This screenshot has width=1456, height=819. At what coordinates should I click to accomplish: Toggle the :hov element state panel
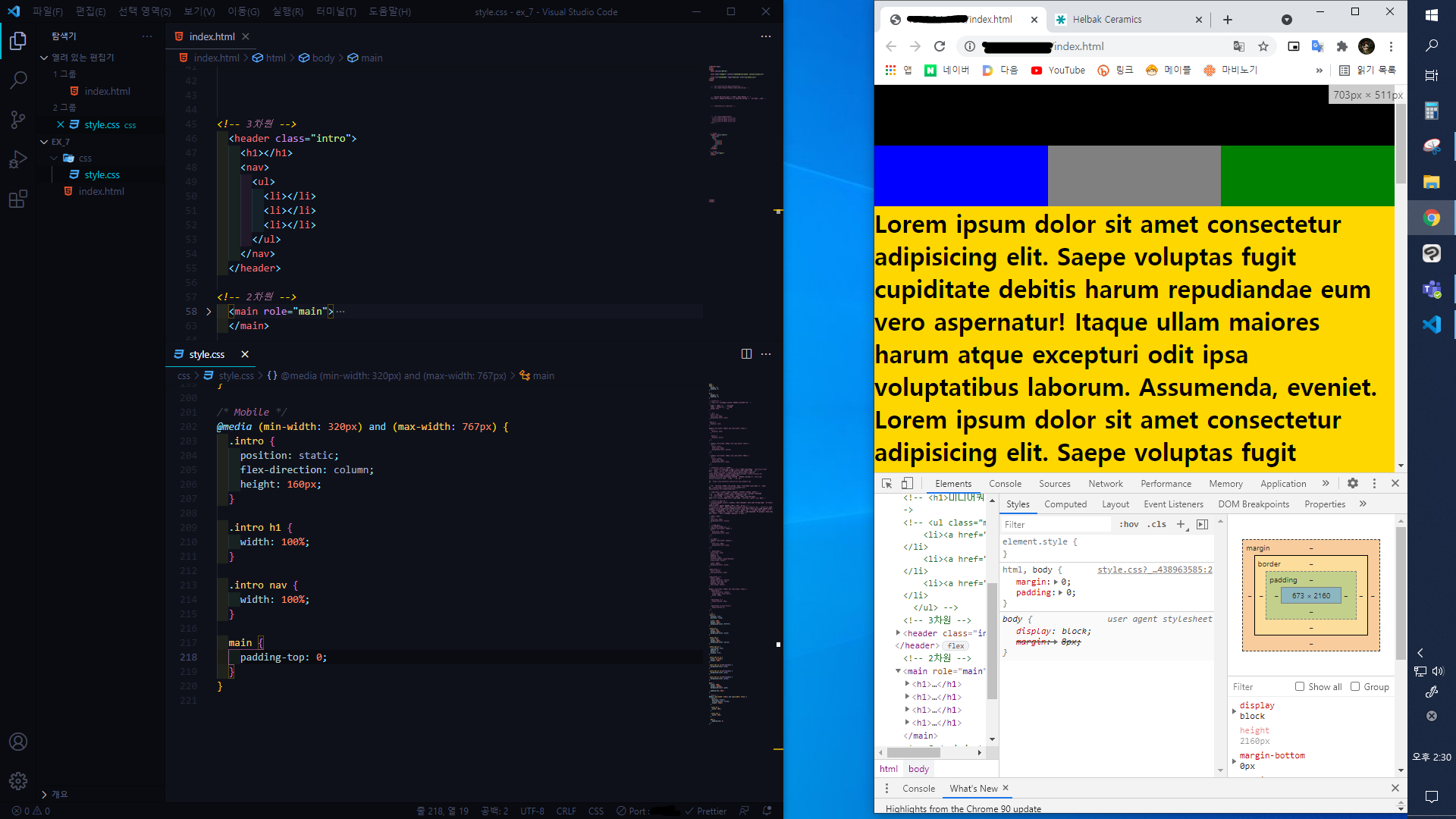pos(1128,525)
